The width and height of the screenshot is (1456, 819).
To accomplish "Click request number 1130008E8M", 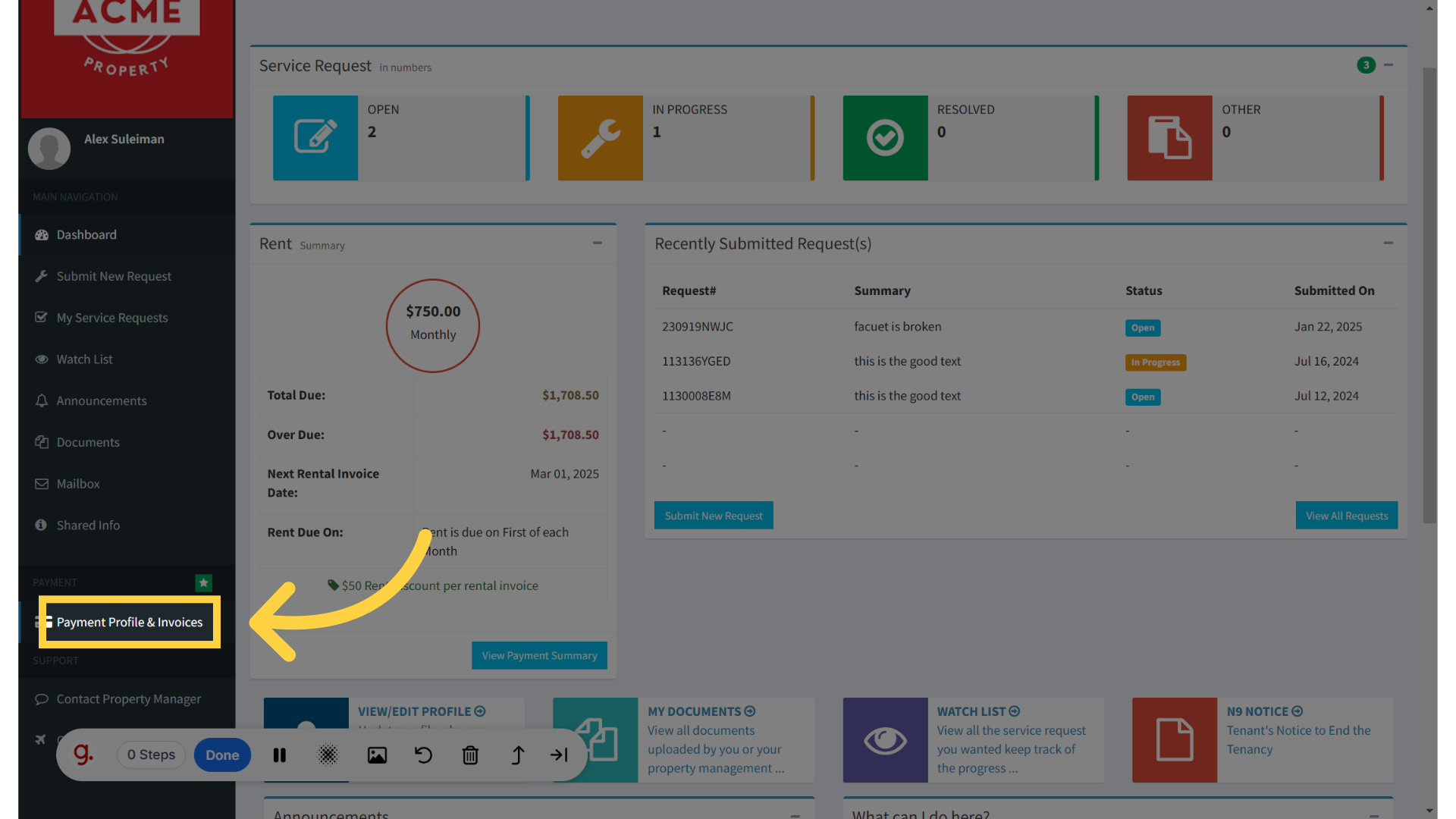I will (x=696, y=396).
